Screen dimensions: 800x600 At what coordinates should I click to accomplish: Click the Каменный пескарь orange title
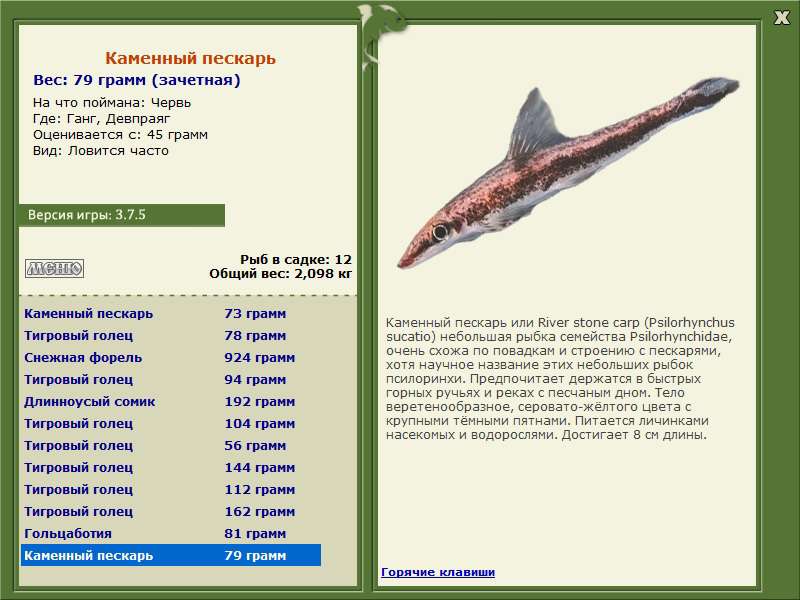(190, 58)
